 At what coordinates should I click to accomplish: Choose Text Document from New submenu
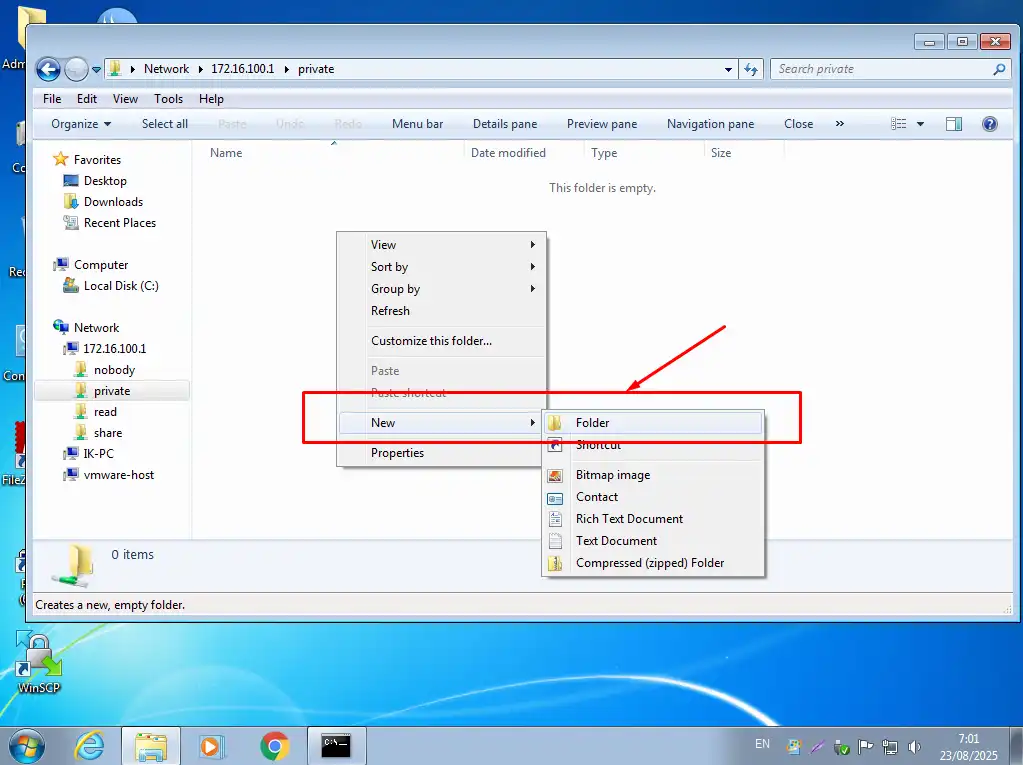pos(616,541)
